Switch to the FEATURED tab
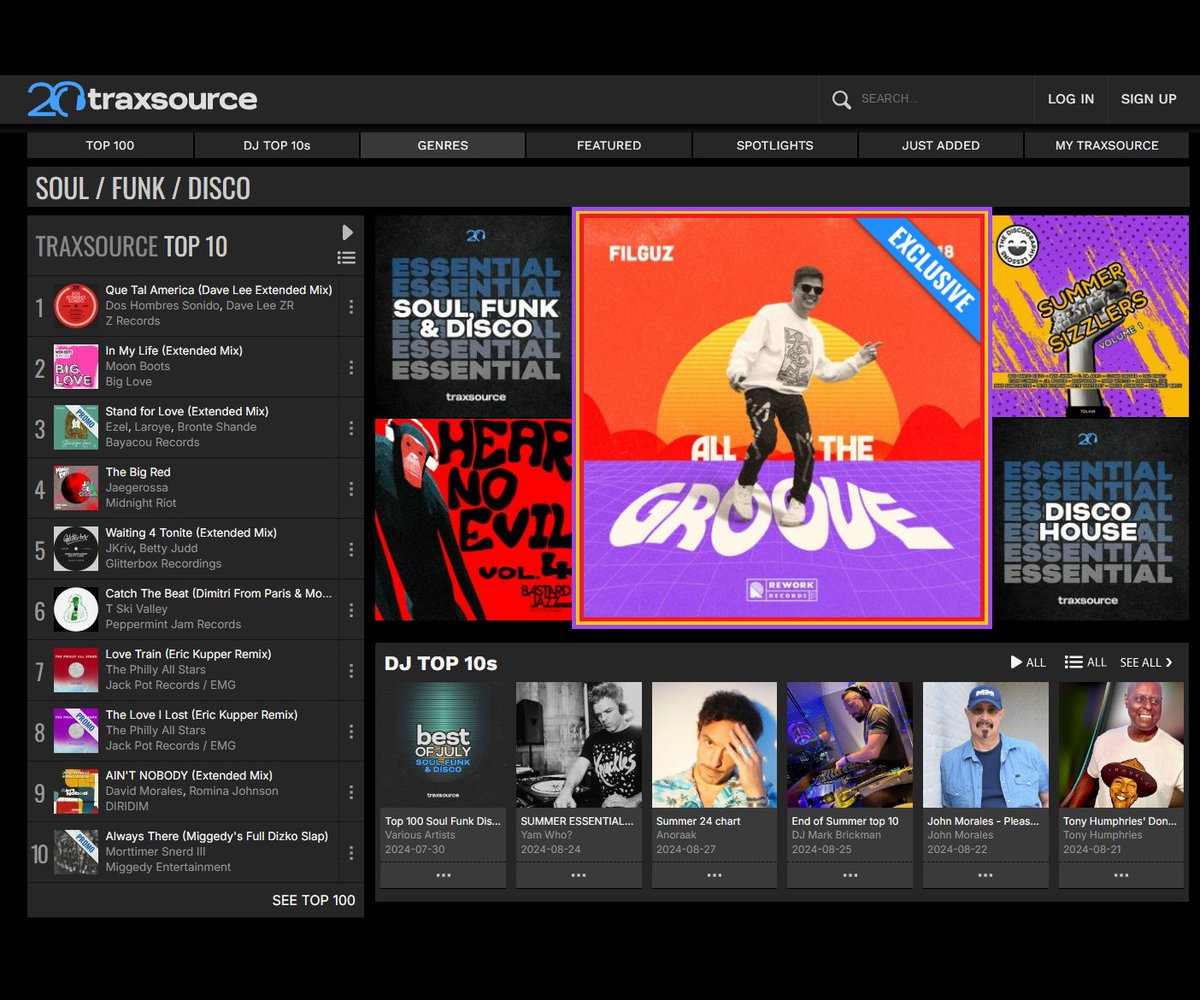 tap(608, 145)
